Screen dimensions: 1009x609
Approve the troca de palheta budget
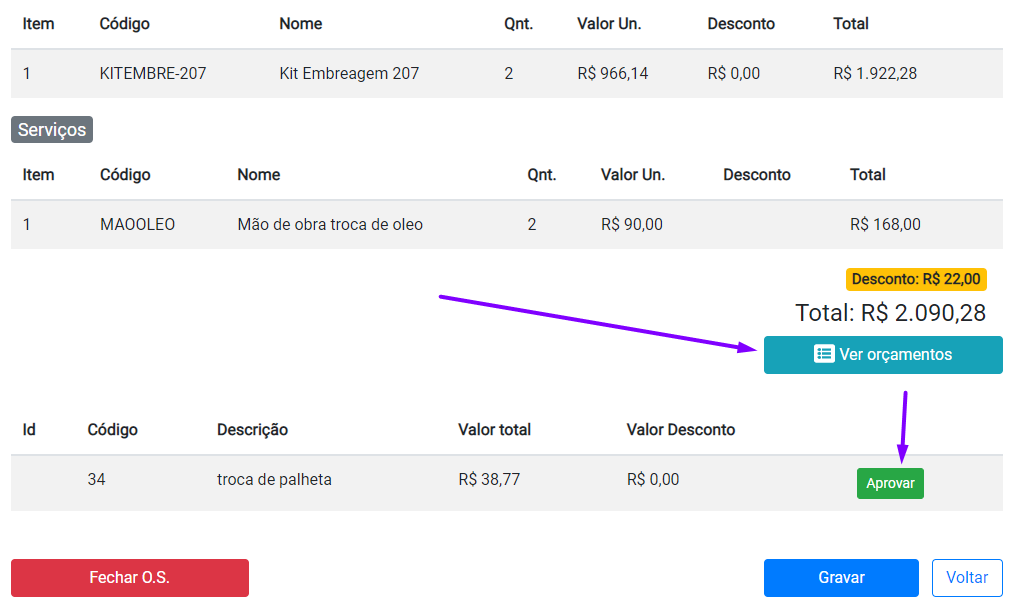point(890,483)
